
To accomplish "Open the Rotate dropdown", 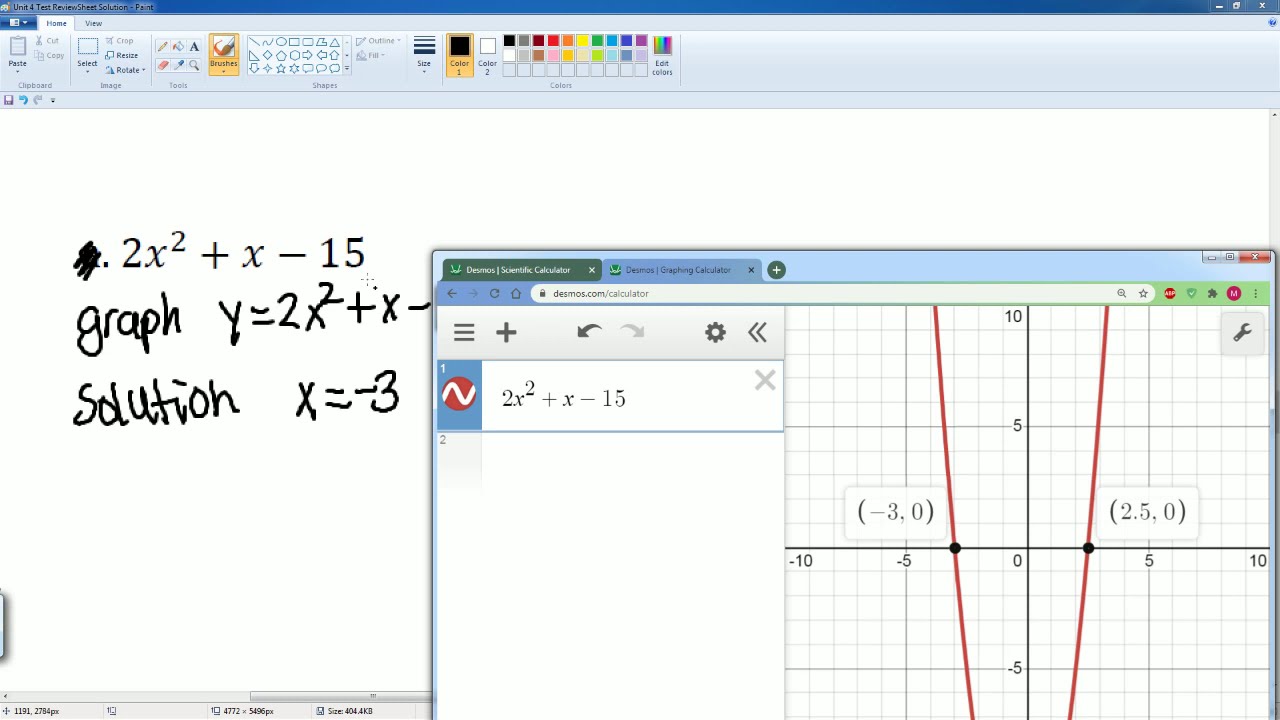I will (126, 70).
